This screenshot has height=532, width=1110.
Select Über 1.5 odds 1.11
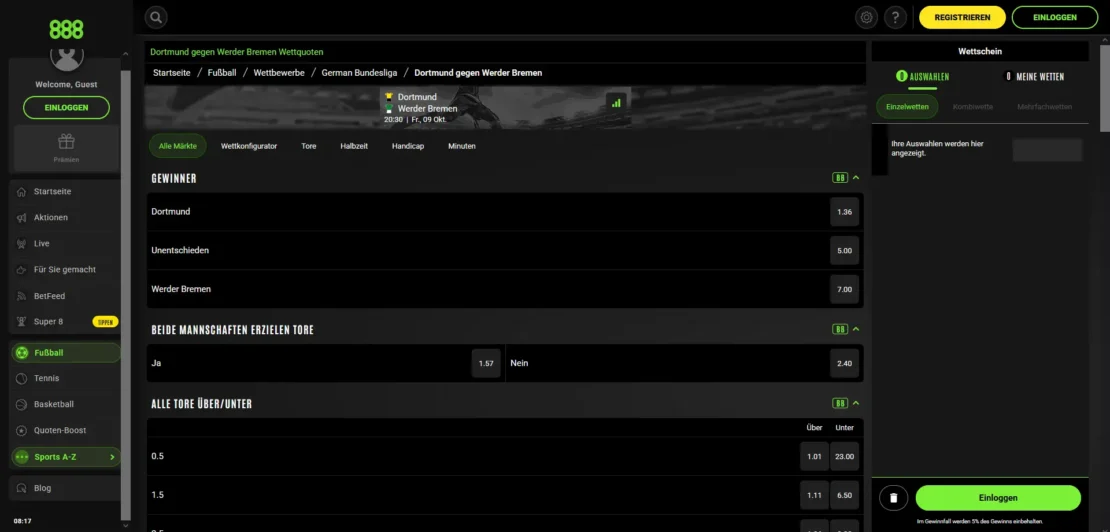815,495
